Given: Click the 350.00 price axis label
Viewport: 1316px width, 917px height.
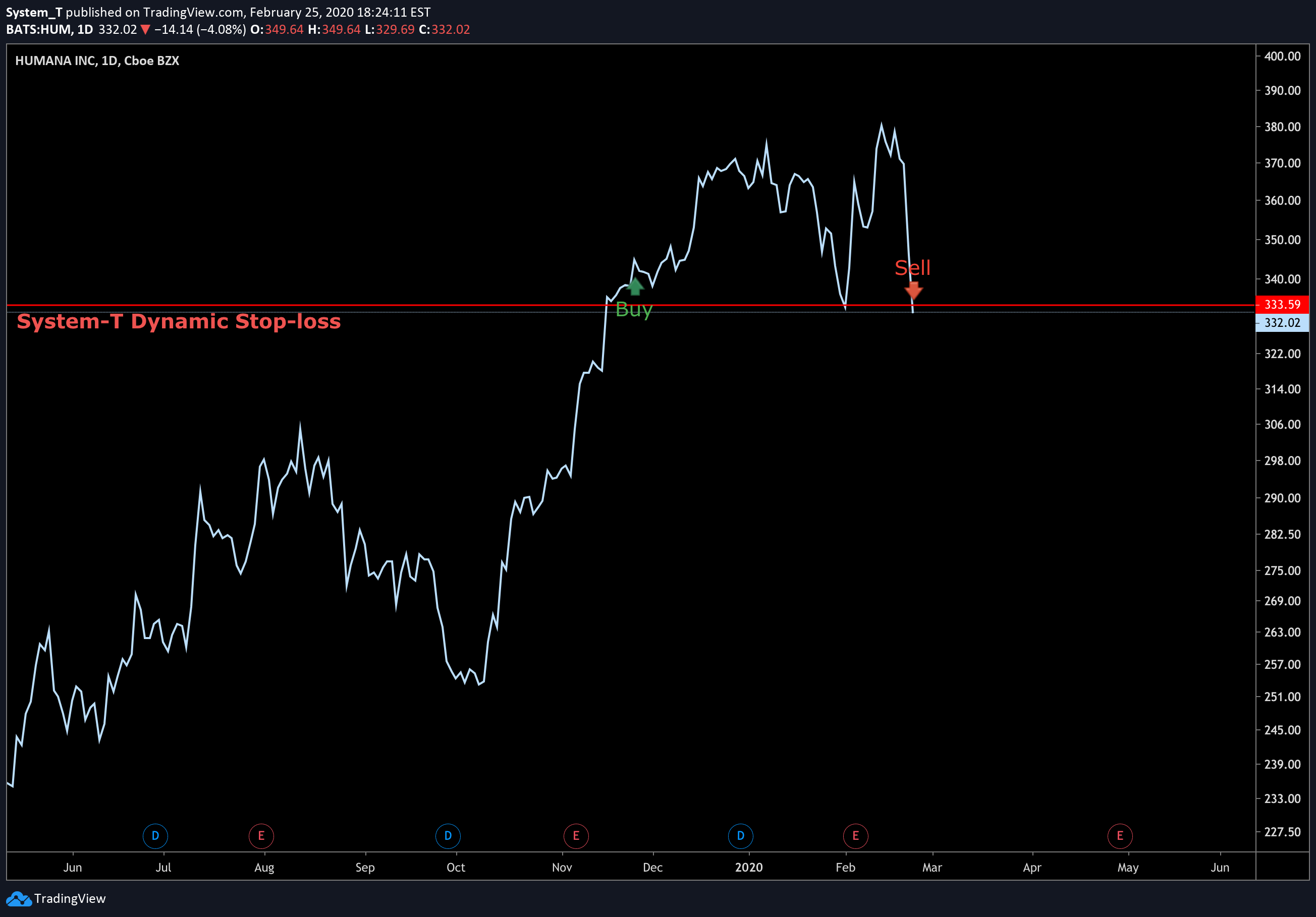Looking at the screenshot, I should [1282, 240].
